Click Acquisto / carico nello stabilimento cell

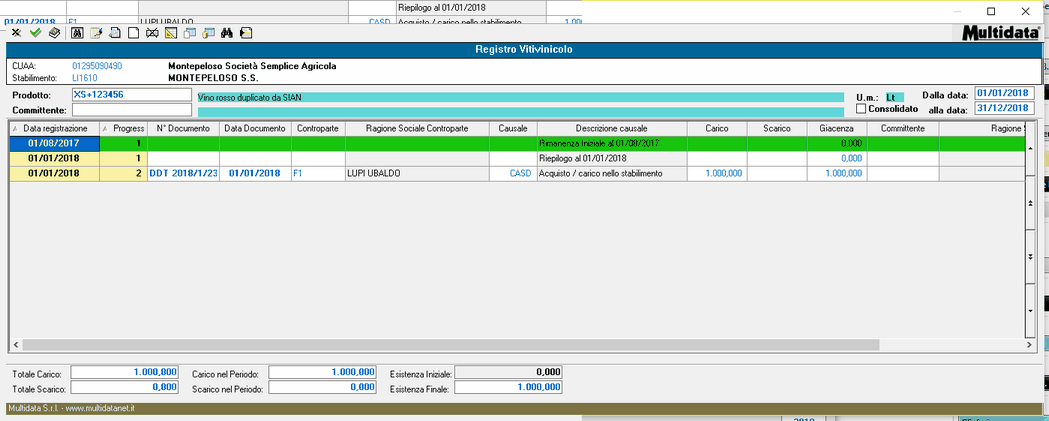click(612, 173)
